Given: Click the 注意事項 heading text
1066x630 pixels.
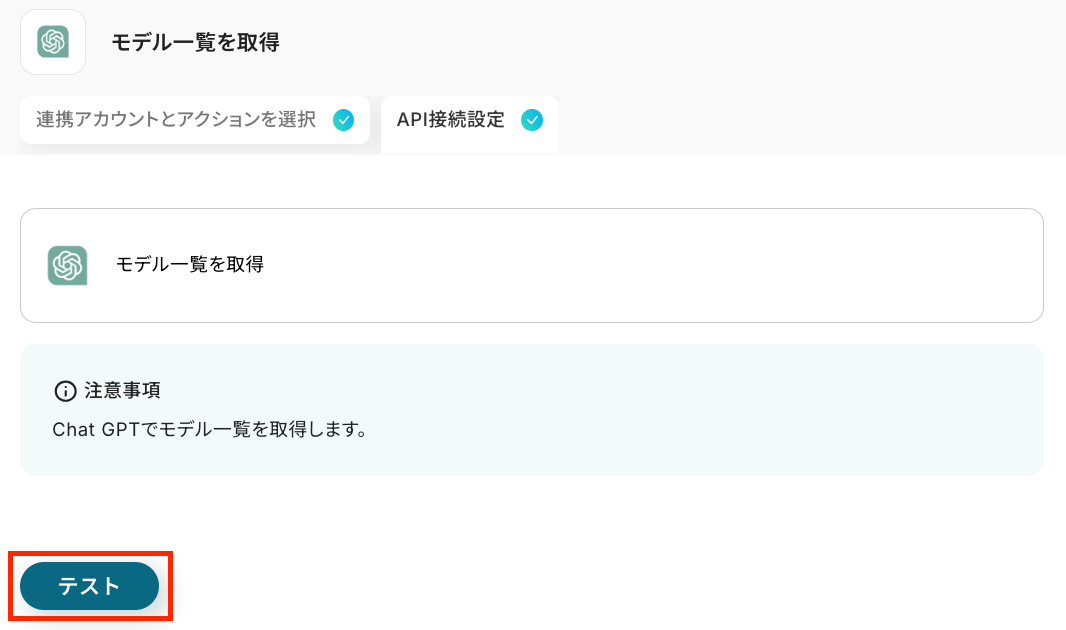Looking at the screenshot, I should click(122, 390).
